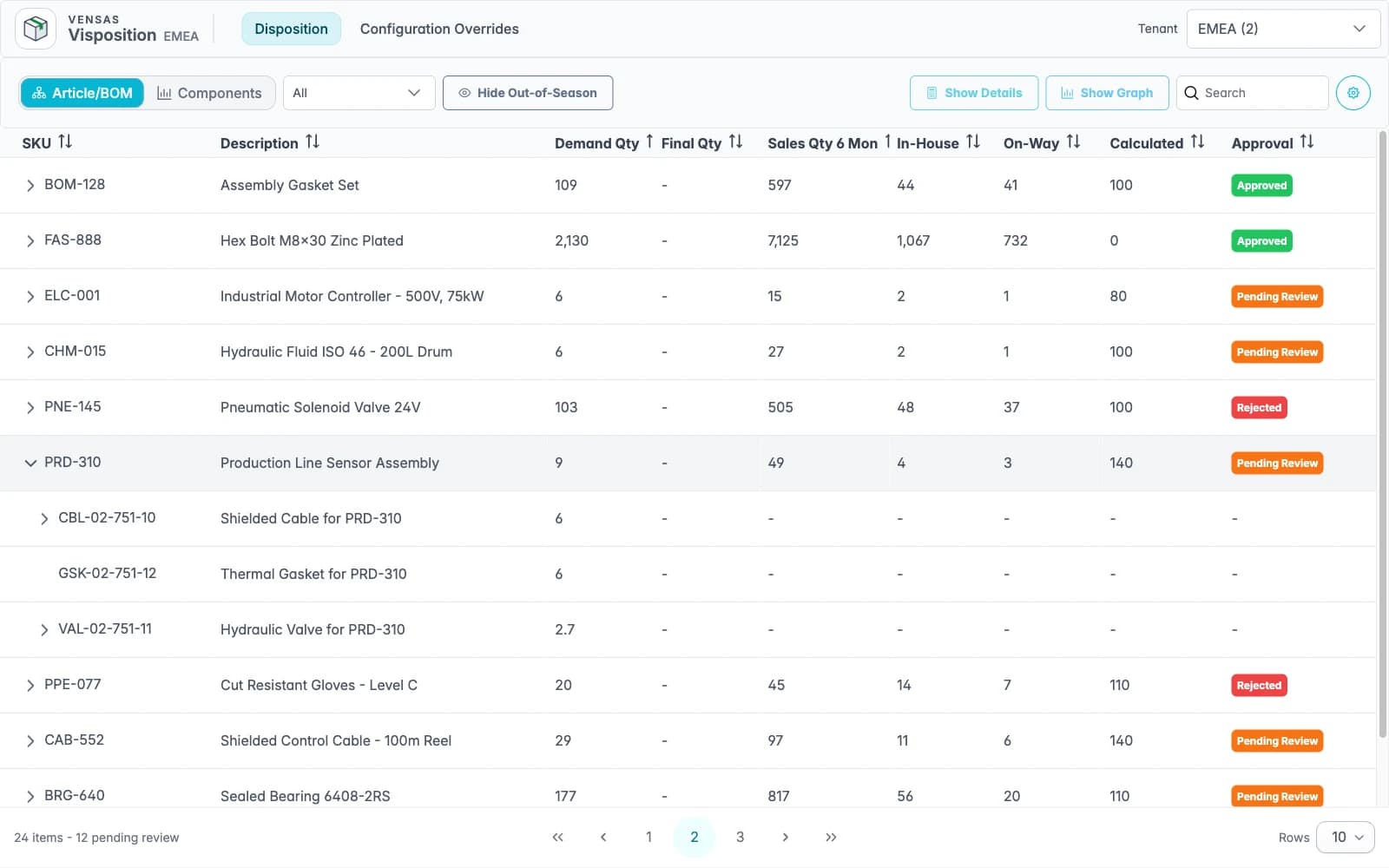Click the Show Graph button
The image size is (1389, 868).
[x=1107, y=93]
